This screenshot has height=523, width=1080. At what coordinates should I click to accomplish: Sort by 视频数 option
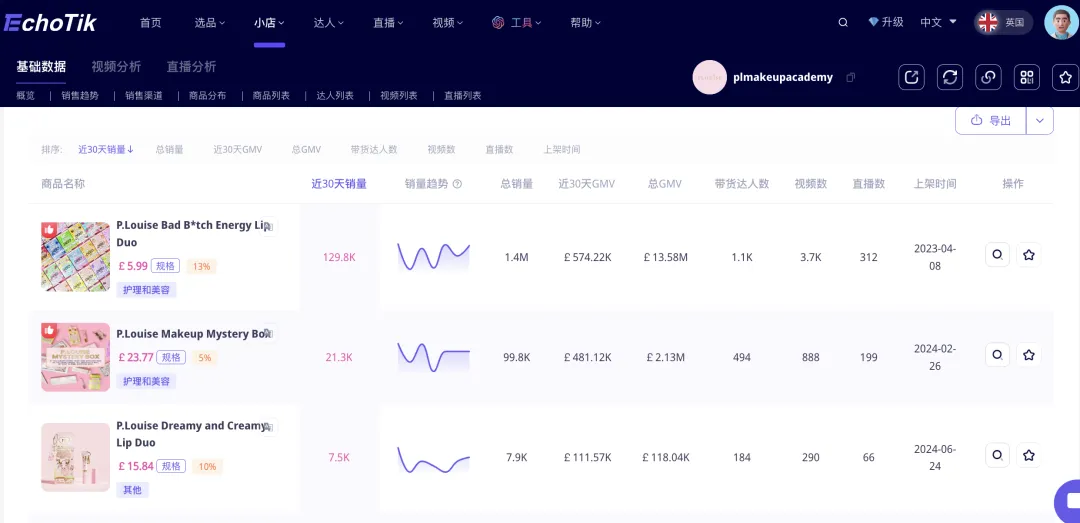pos(441,149)
